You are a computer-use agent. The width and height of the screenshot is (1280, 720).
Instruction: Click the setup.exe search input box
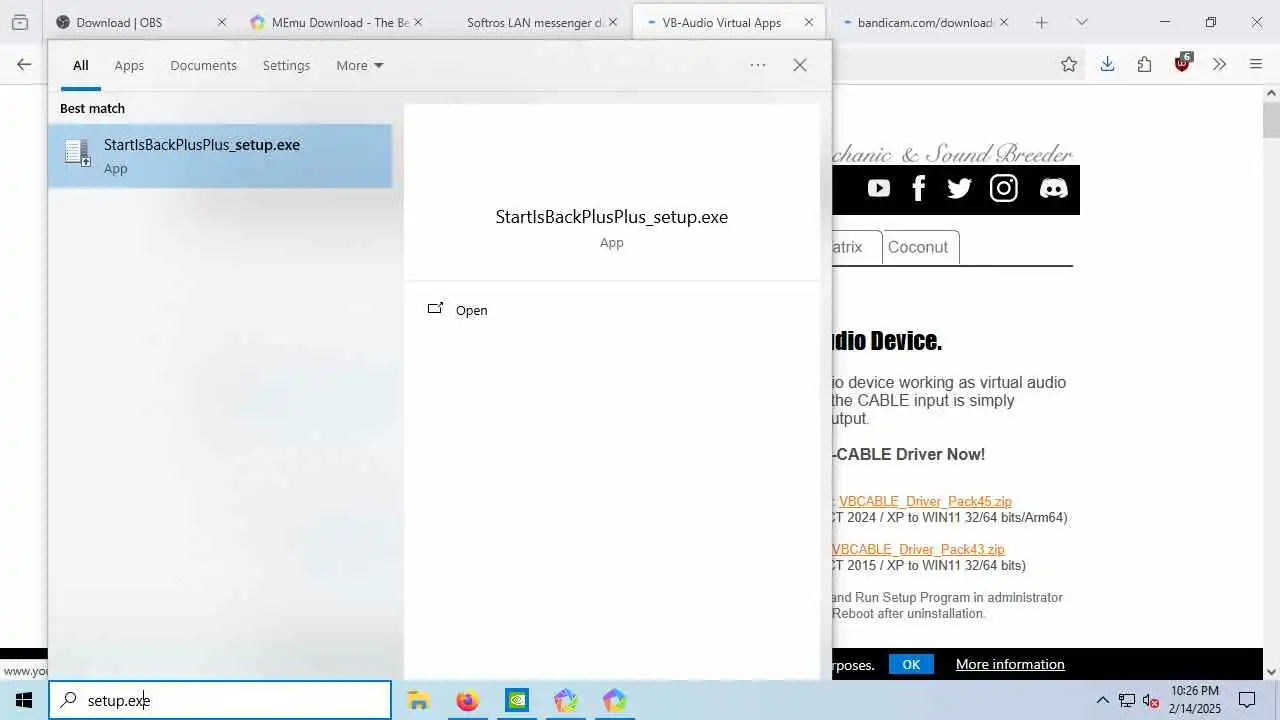[x=221, y=700]
